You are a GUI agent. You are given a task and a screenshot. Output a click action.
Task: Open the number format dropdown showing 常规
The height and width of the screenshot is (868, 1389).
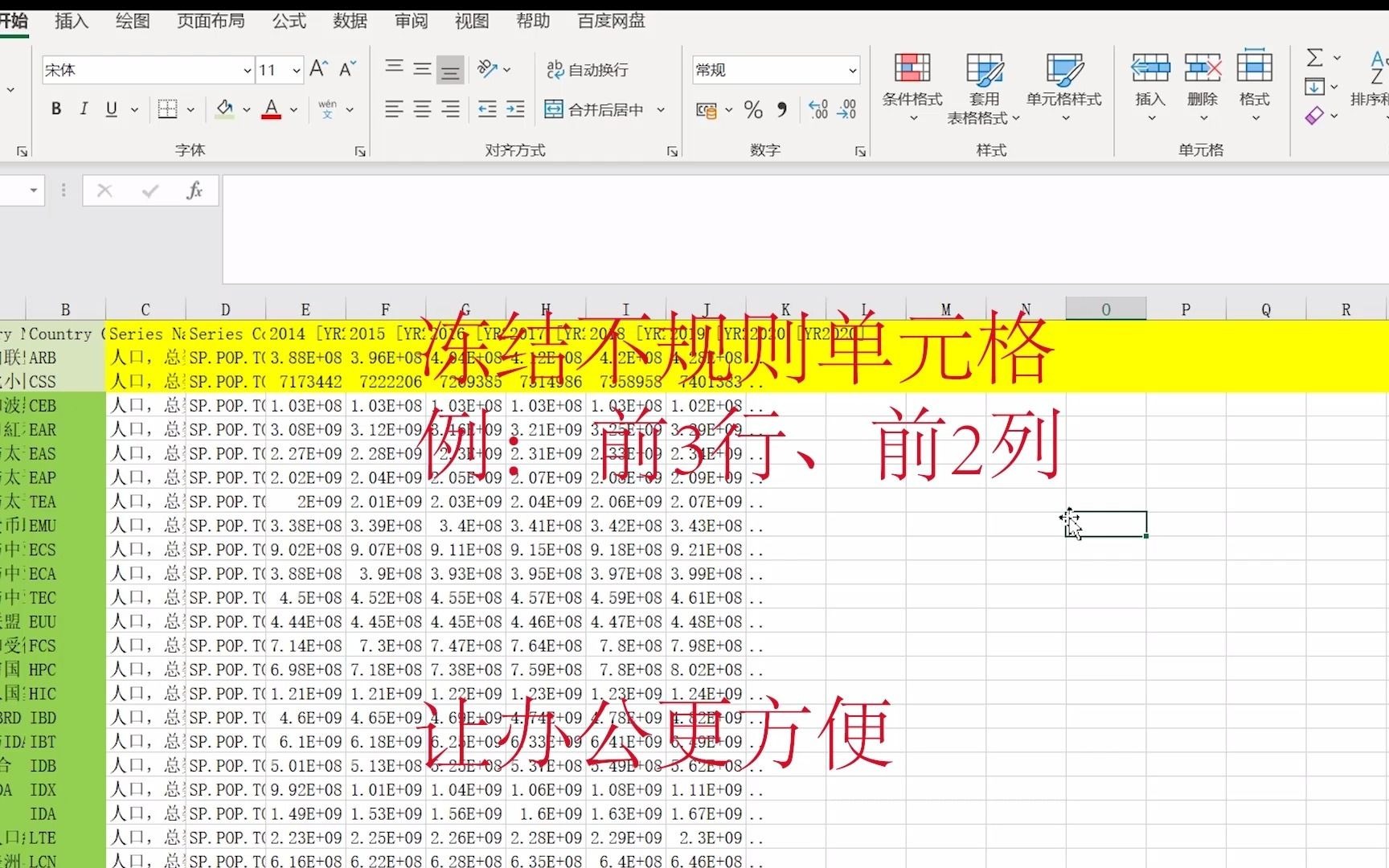pos(853,70)
